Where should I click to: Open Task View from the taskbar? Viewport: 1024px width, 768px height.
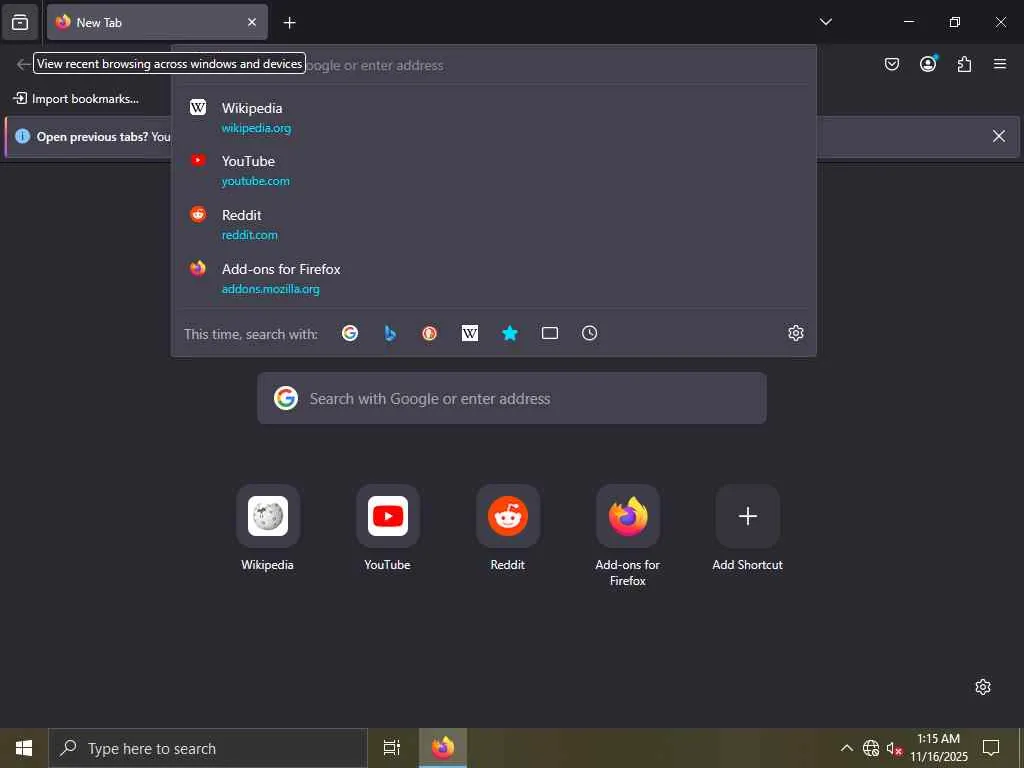(x=392, y=748)
